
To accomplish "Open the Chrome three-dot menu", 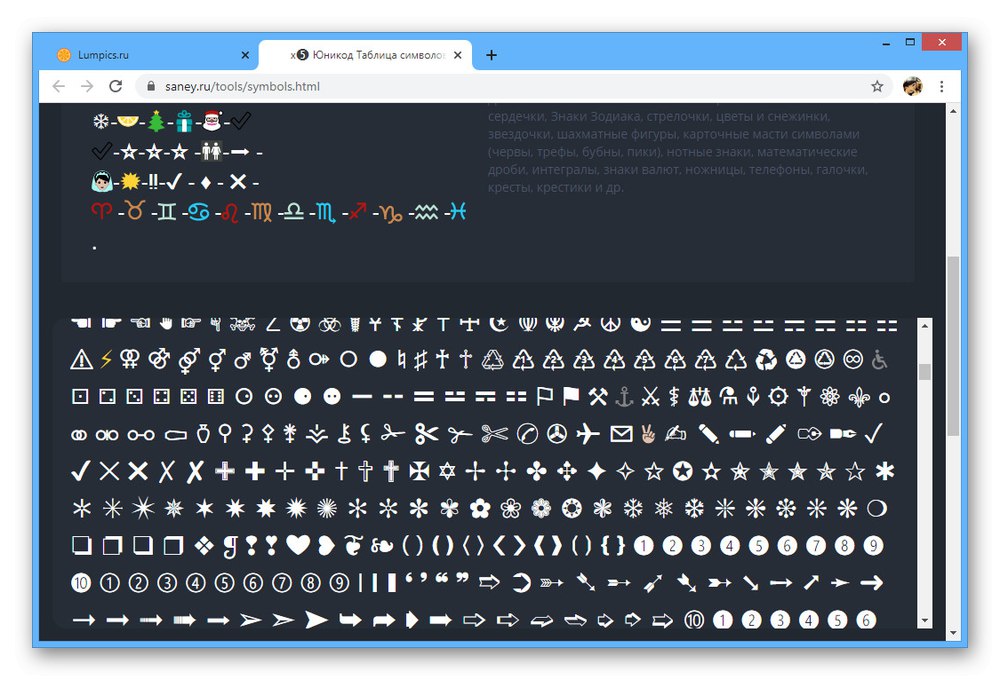I will [941, 86].
